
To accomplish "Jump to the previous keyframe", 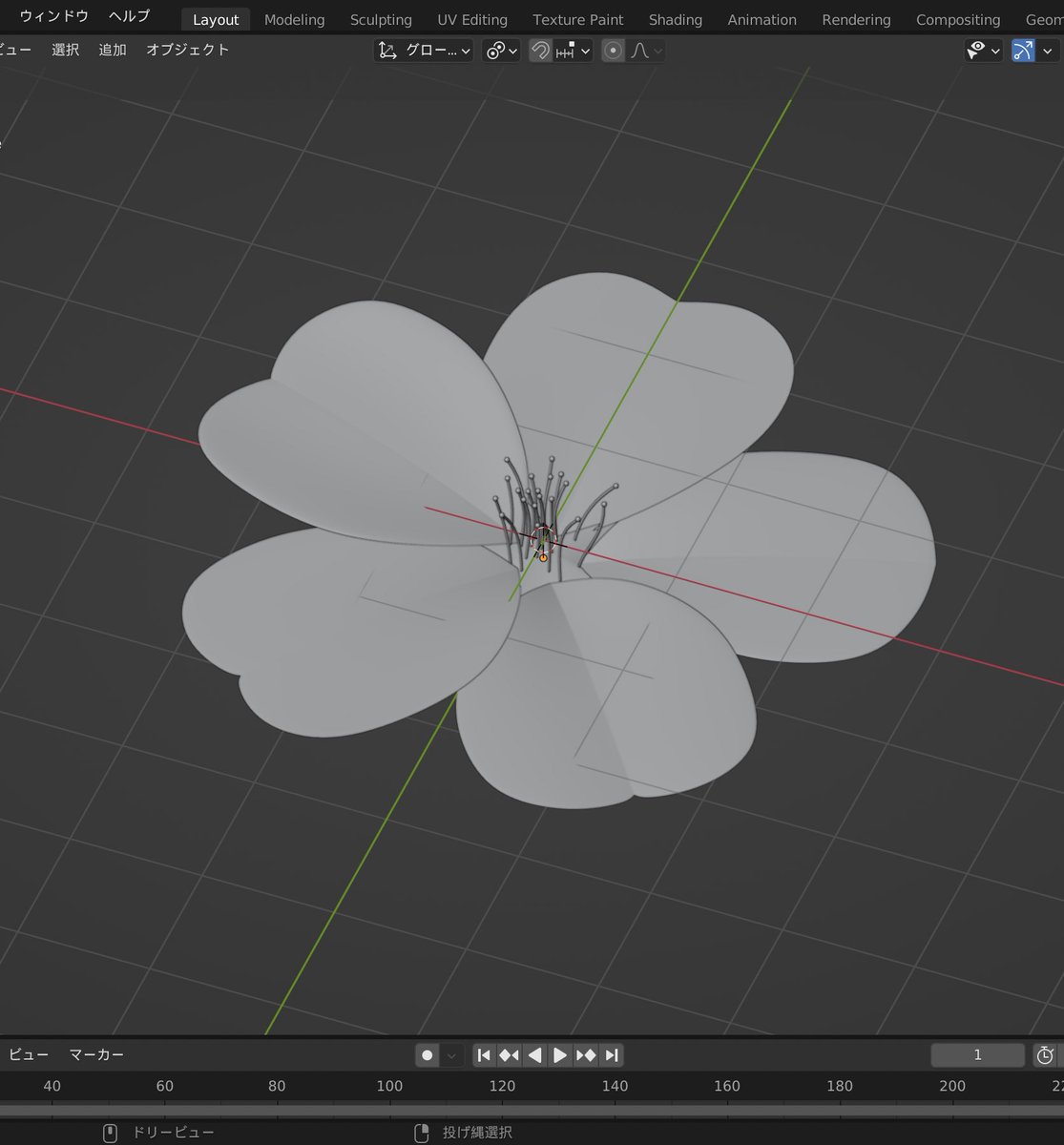I will [x=509, y=1055].
